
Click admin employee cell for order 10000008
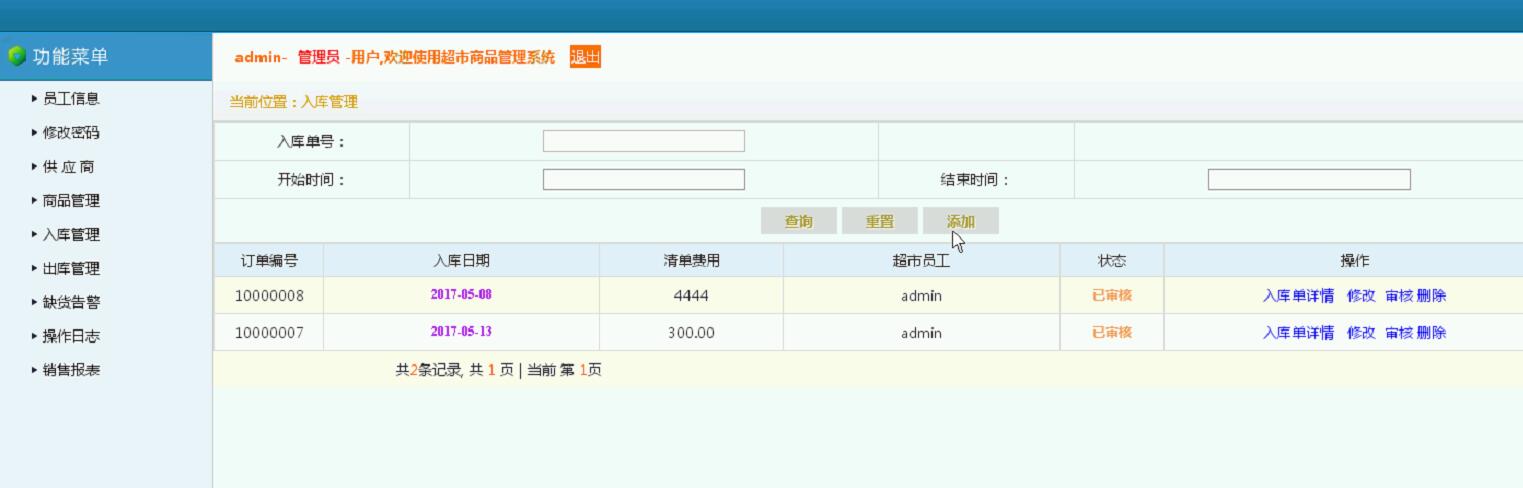tap(921, 296)
